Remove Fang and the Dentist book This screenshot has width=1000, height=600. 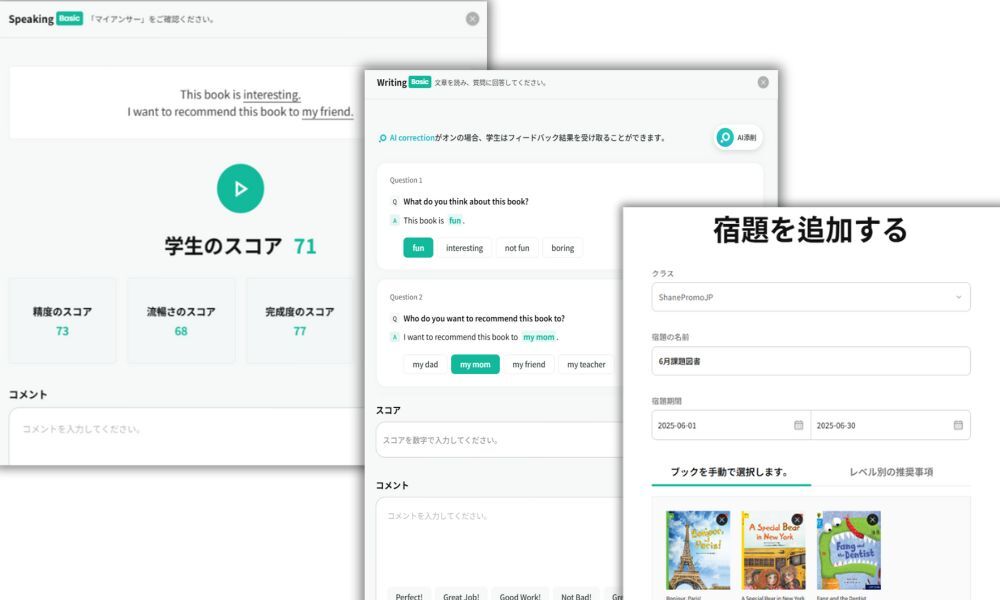coord(872,519)
